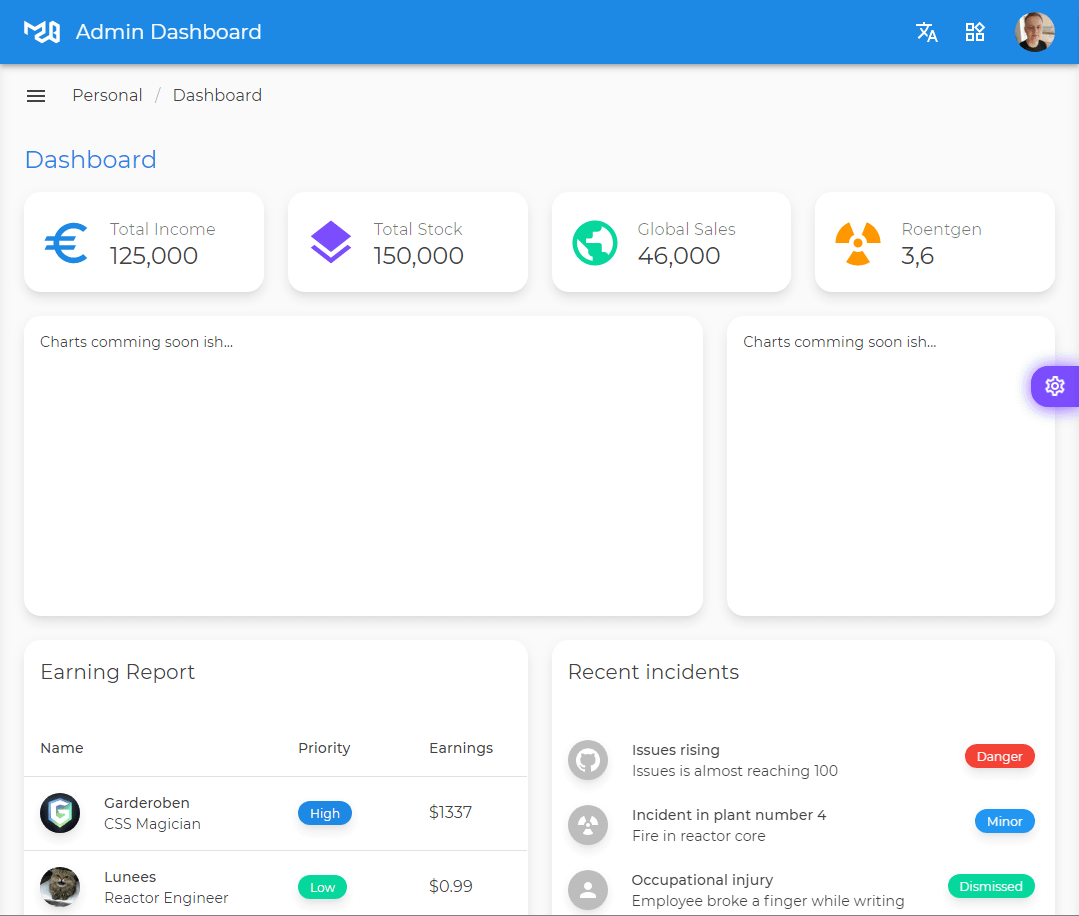Click Garderoben's avatar in Earning Report
1079x916 pixels.
[60, 813]
